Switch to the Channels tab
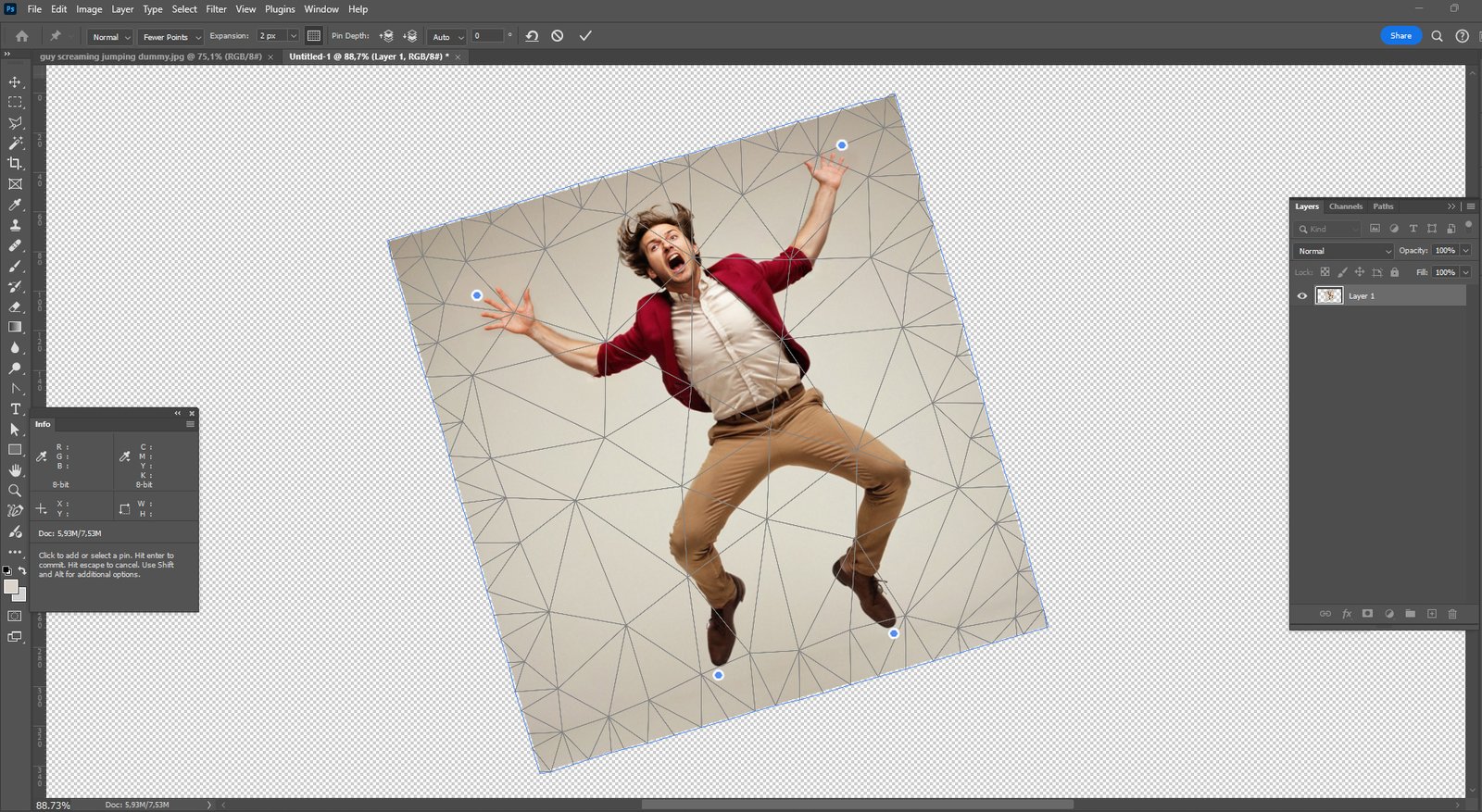The height and width of the screenshot is (812, 1482). click(x=1345, y=206)
